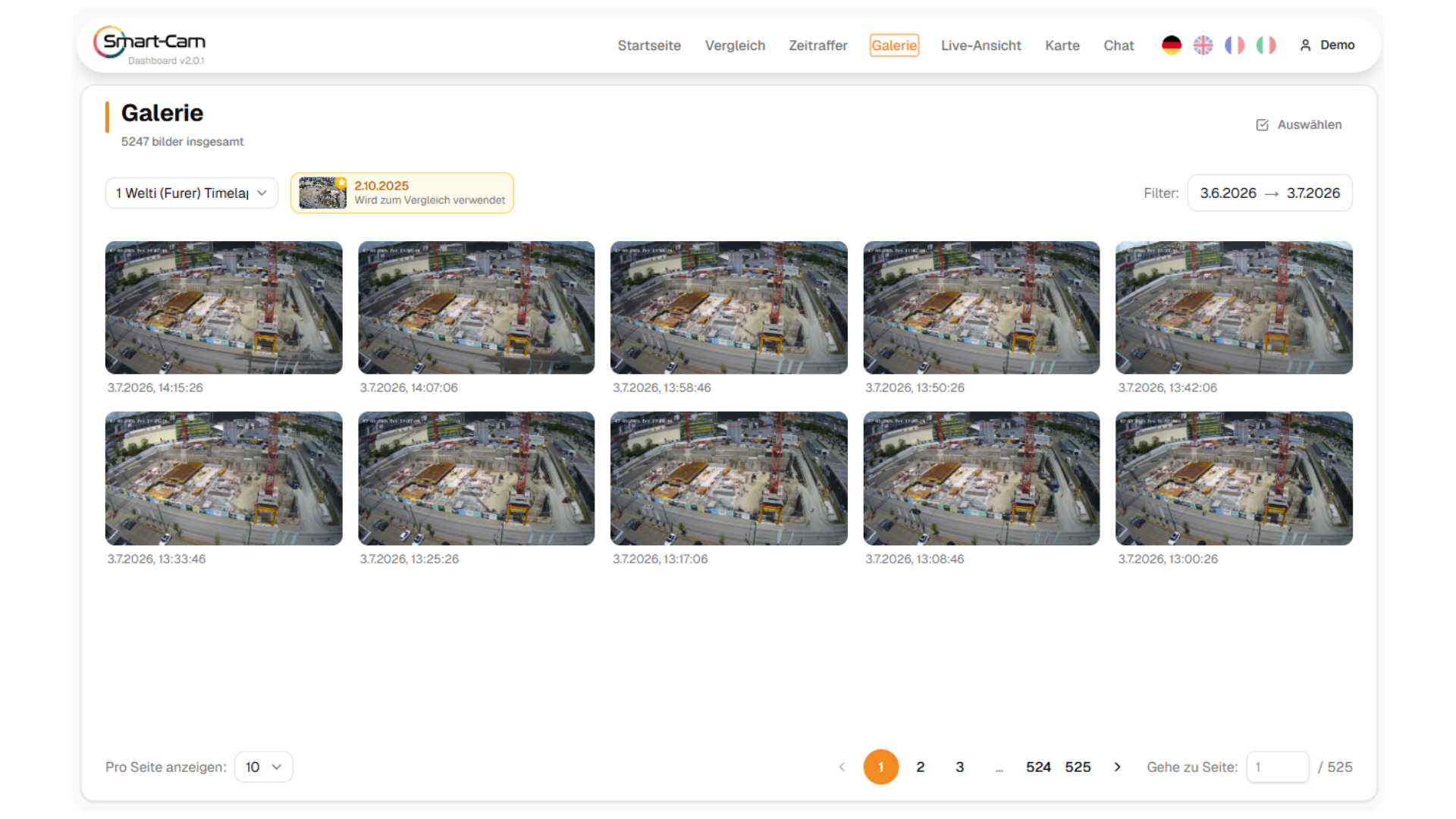1456x819 pixels.
Task: Click the '5247 bilder insgesamt' text
Action: point(182,142)
